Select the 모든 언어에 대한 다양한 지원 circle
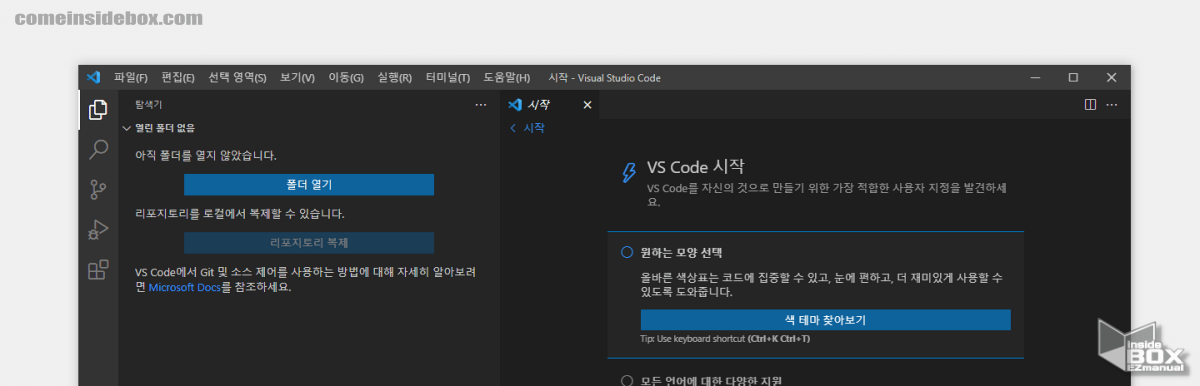This screenshot has width=1200, height=386. click(x=627, y=380)
